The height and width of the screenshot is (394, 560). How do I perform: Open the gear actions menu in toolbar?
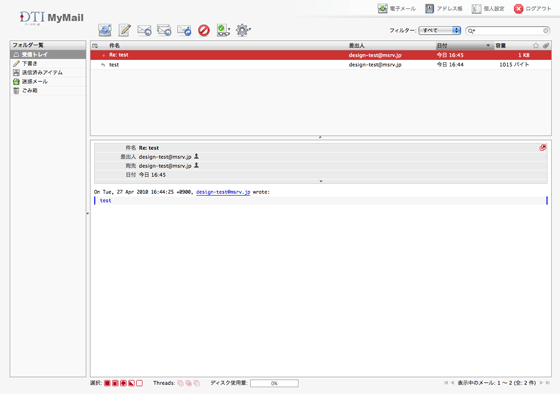(244, 30)
